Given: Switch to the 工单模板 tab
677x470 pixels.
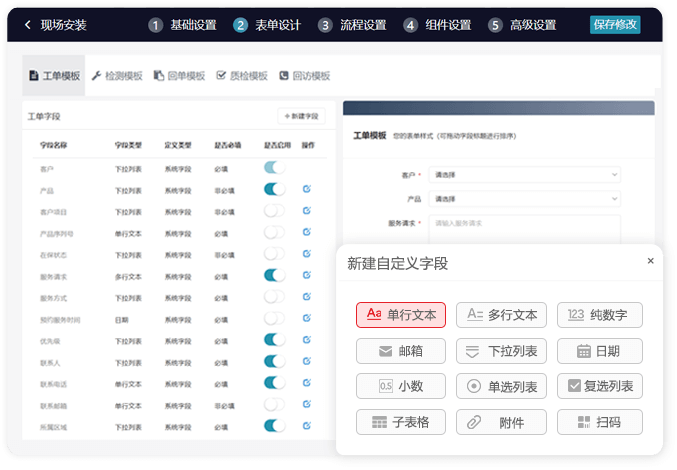Looking at the screenshot, I should pyautogui.click(x=54, y=76).
